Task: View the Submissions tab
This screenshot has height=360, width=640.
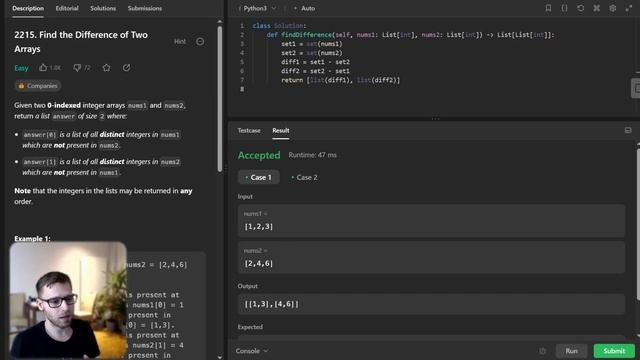Action: [x=144, y=8]
